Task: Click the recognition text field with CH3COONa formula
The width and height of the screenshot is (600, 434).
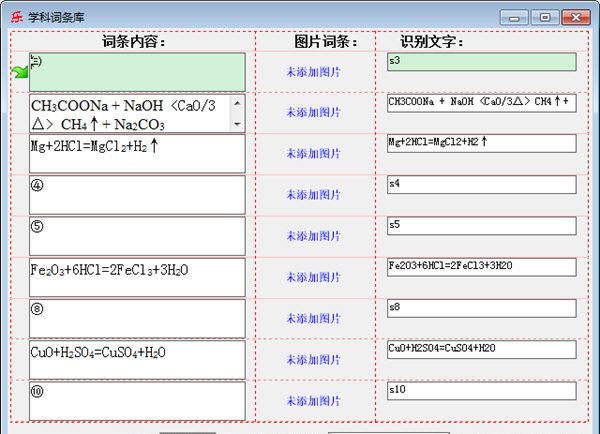Action: pyautogui.click(x=482, y=103)
